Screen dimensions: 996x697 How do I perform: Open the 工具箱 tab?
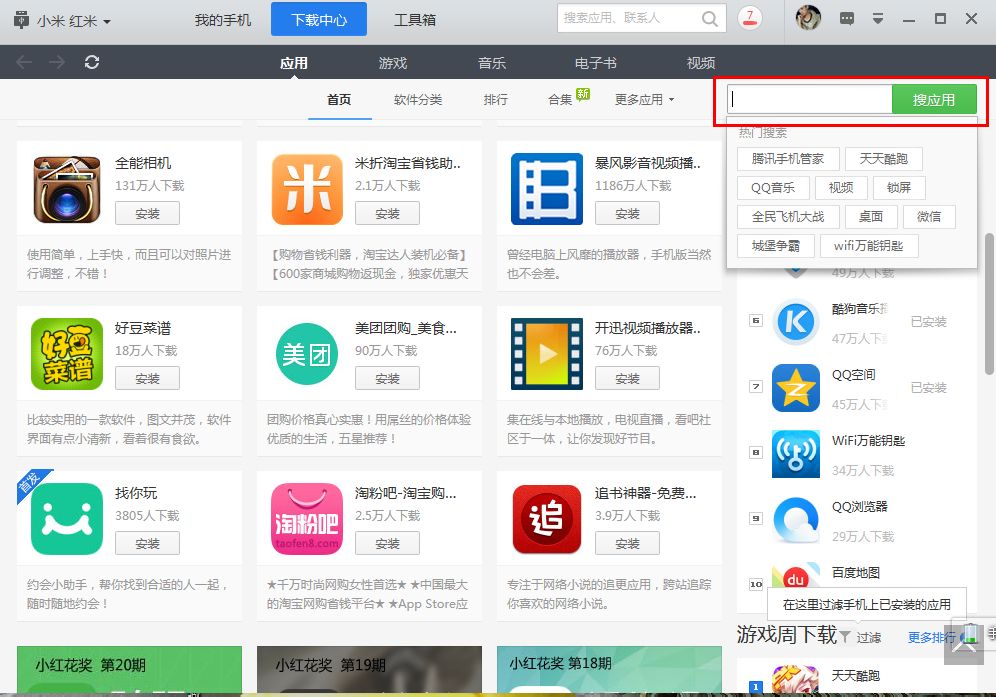pyautogui.click(x=415, y=20)
